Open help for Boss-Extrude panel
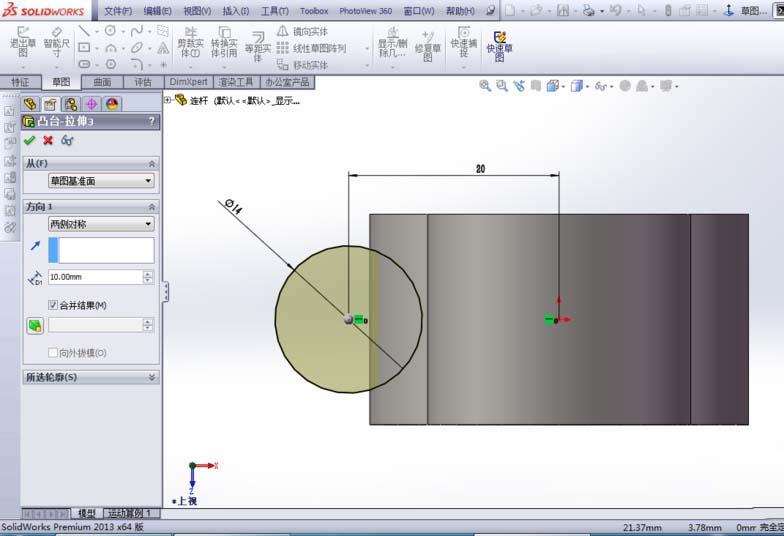This screenshot has width=784, height=536. coord(152,121)
